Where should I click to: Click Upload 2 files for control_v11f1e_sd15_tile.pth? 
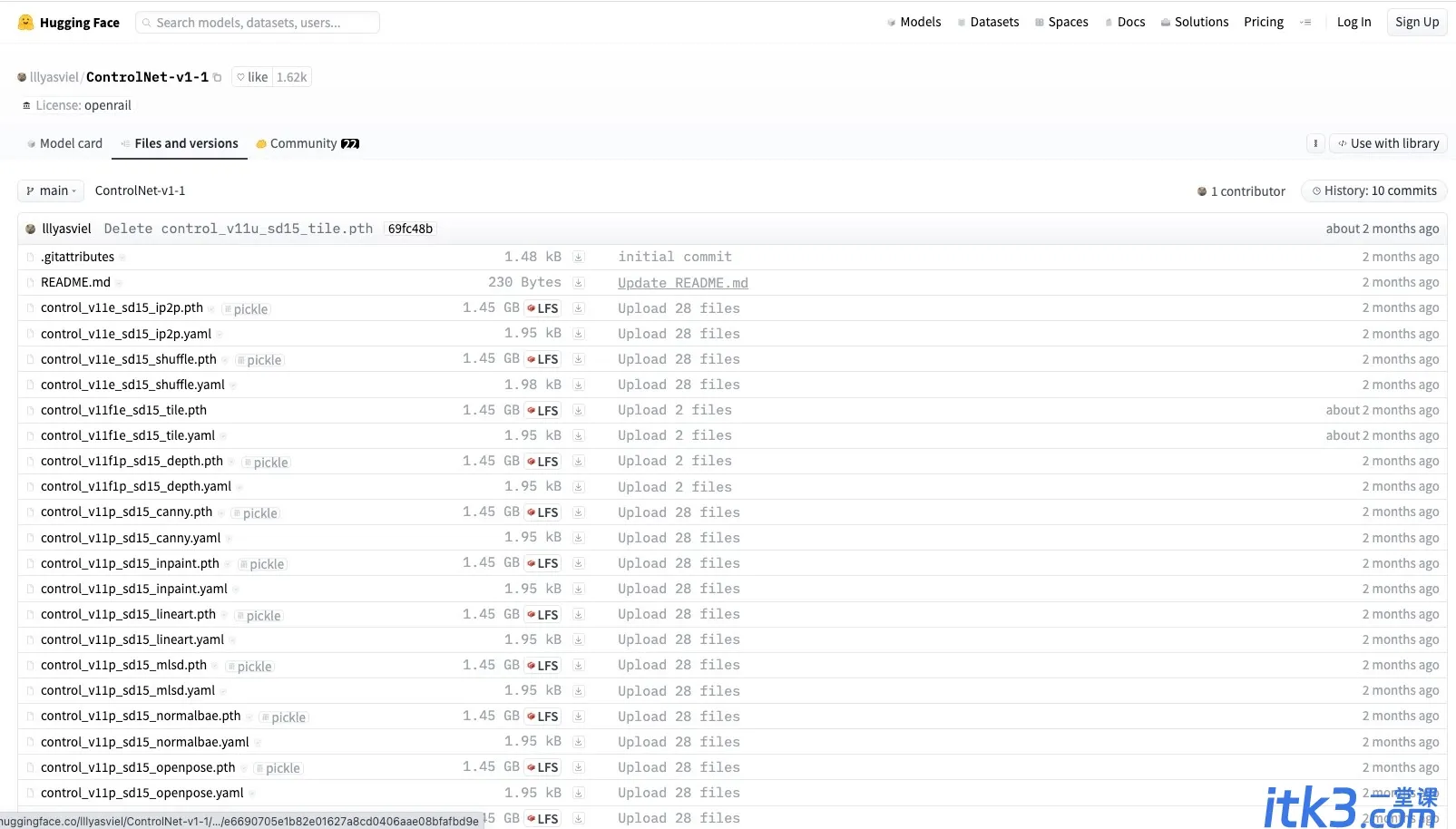pos(675,410)
